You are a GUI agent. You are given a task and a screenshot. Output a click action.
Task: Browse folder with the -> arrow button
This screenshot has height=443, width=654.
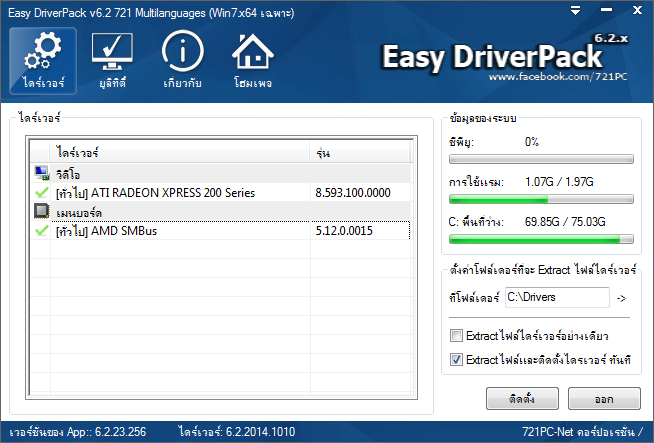point(621,298)
